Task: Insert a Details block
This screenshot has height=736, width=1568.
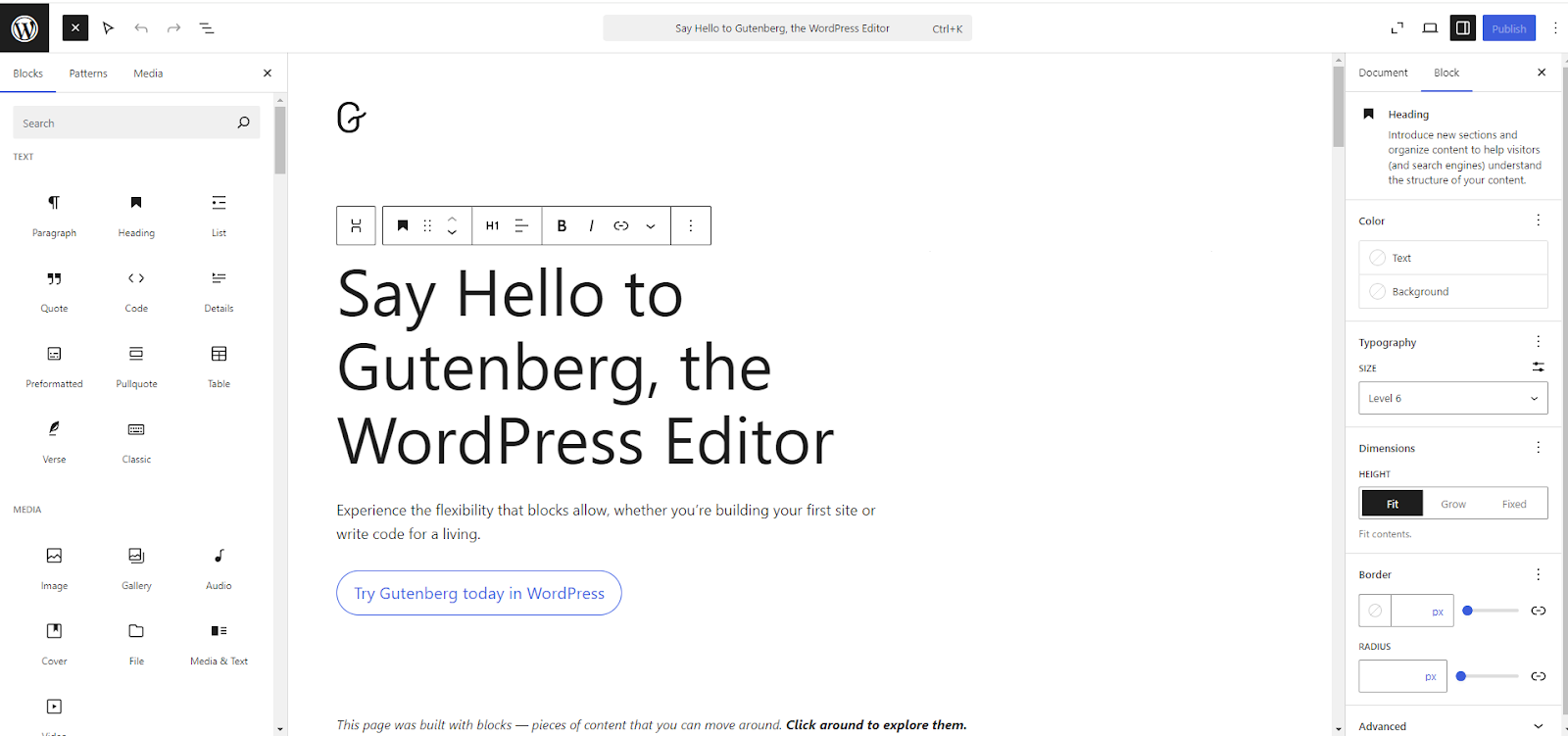Action: pos(219,290)
